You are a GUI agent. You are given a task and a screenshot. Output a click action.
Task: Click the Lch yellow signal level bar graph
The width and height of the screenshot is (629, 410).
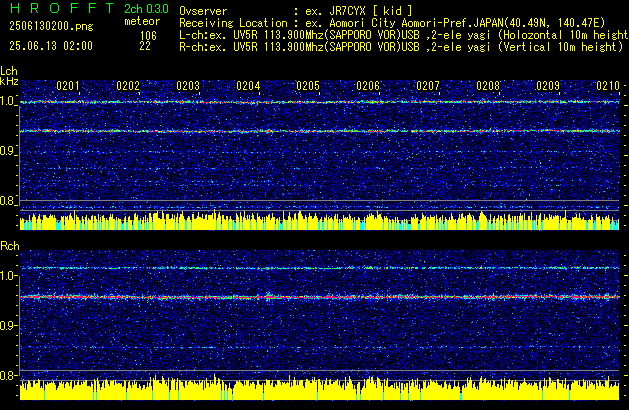(x=319, y=221)
